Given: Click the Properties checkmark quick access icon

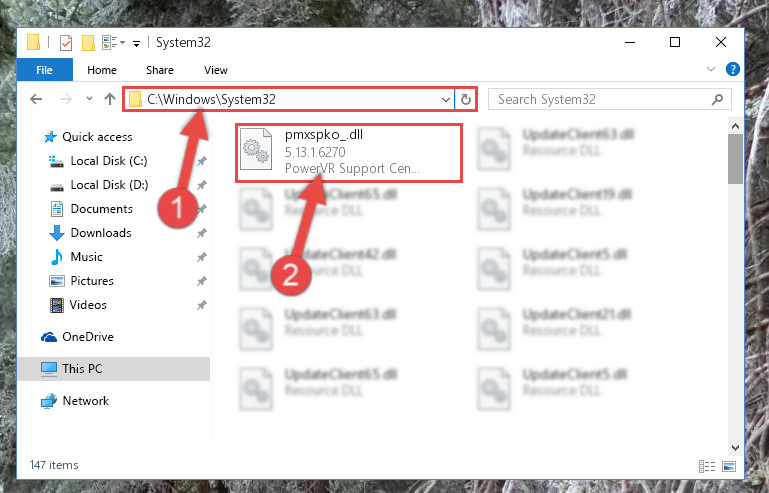Looking at the screenshot, I should (x=65, y=43).
